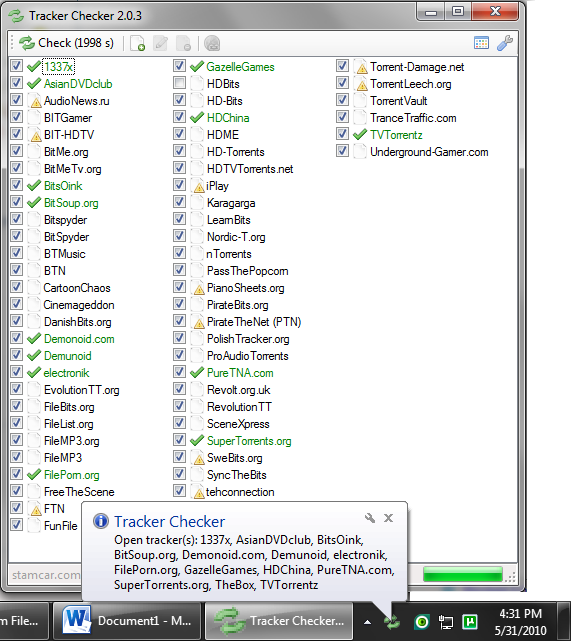Image resolution: width=571 pixels, height=641 pixels.
Task: Click warning icon beside SweBits.org
Action: click(199, 459)
